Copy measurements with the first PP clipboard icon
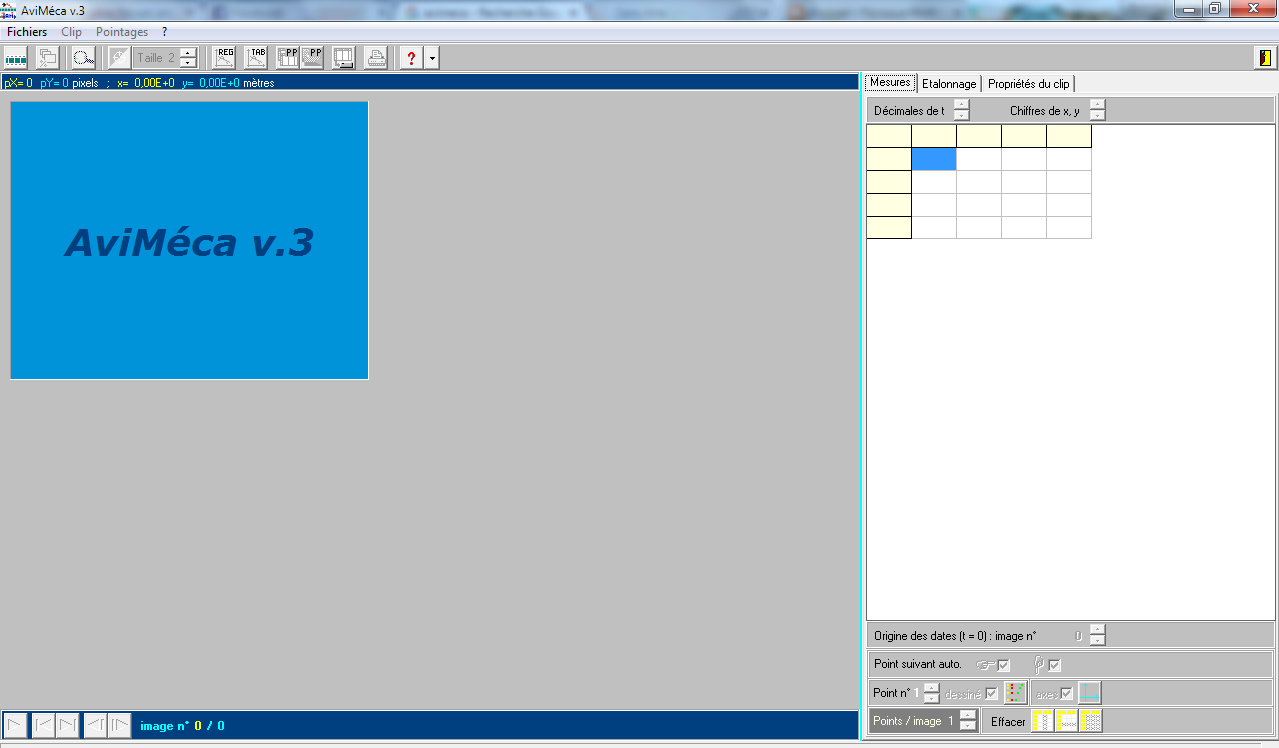This screenshot has width=1279, height=748. (x=288, y=57)
